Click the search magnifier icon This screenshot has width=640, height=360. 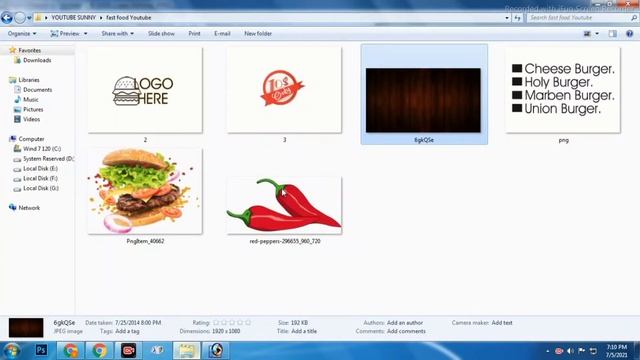coord(634,18)
